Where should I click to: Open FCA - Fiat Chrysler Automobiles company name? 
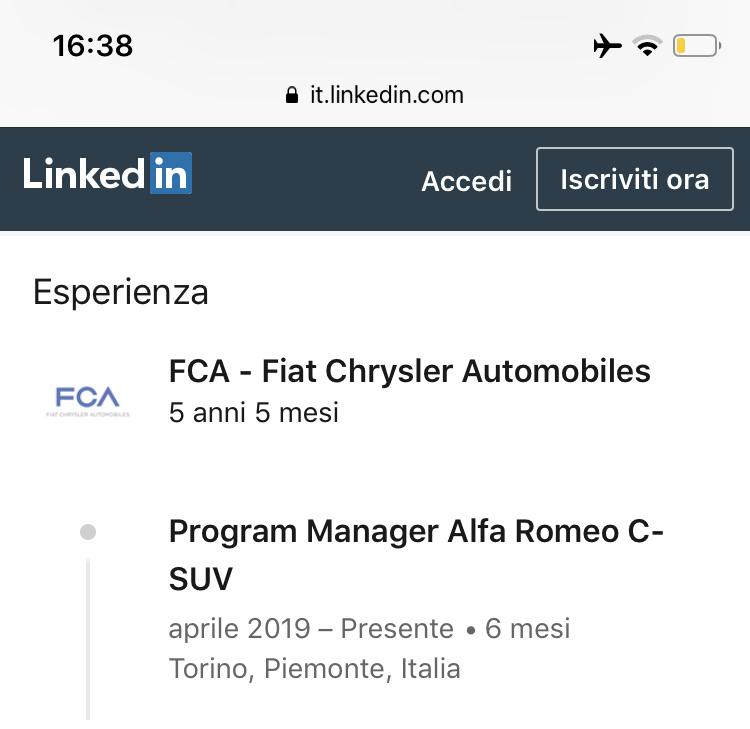click(410, 371)
